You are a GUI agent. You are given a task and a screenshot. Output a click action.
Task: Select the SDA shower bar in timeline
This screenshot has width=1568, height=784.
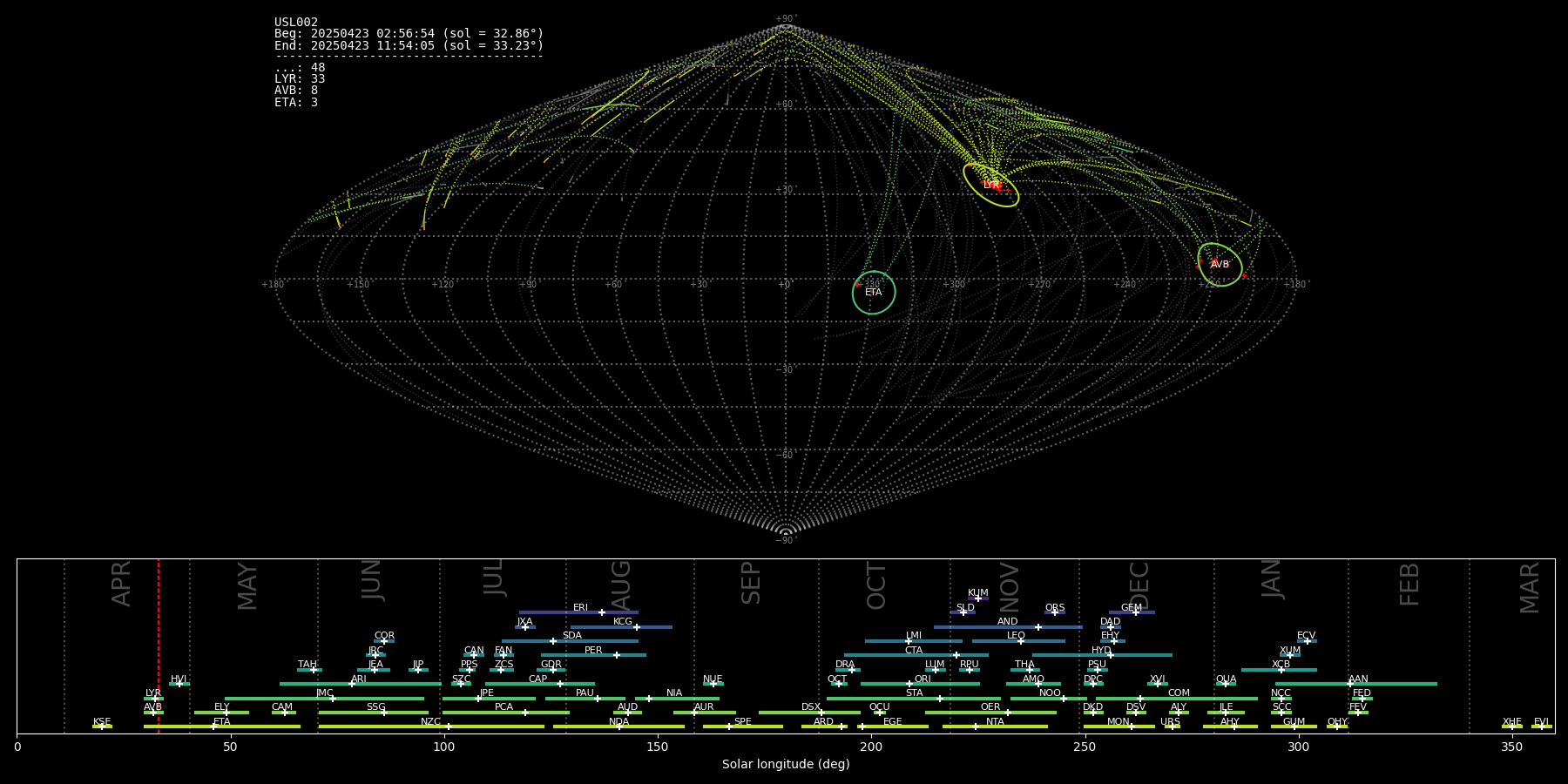coord(570,641)
